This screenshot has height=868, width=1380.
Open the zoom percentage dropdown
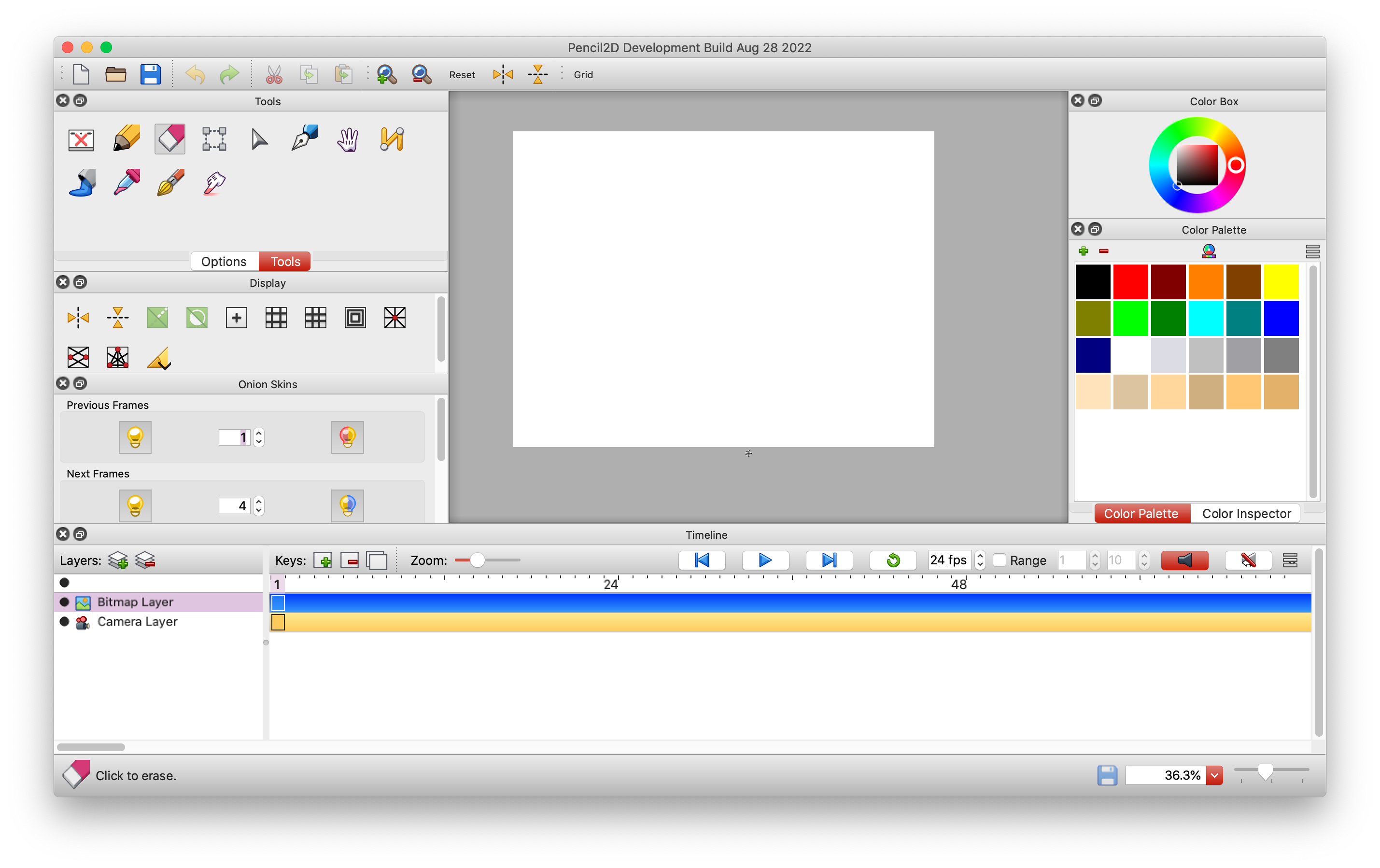click(1214, 775)
